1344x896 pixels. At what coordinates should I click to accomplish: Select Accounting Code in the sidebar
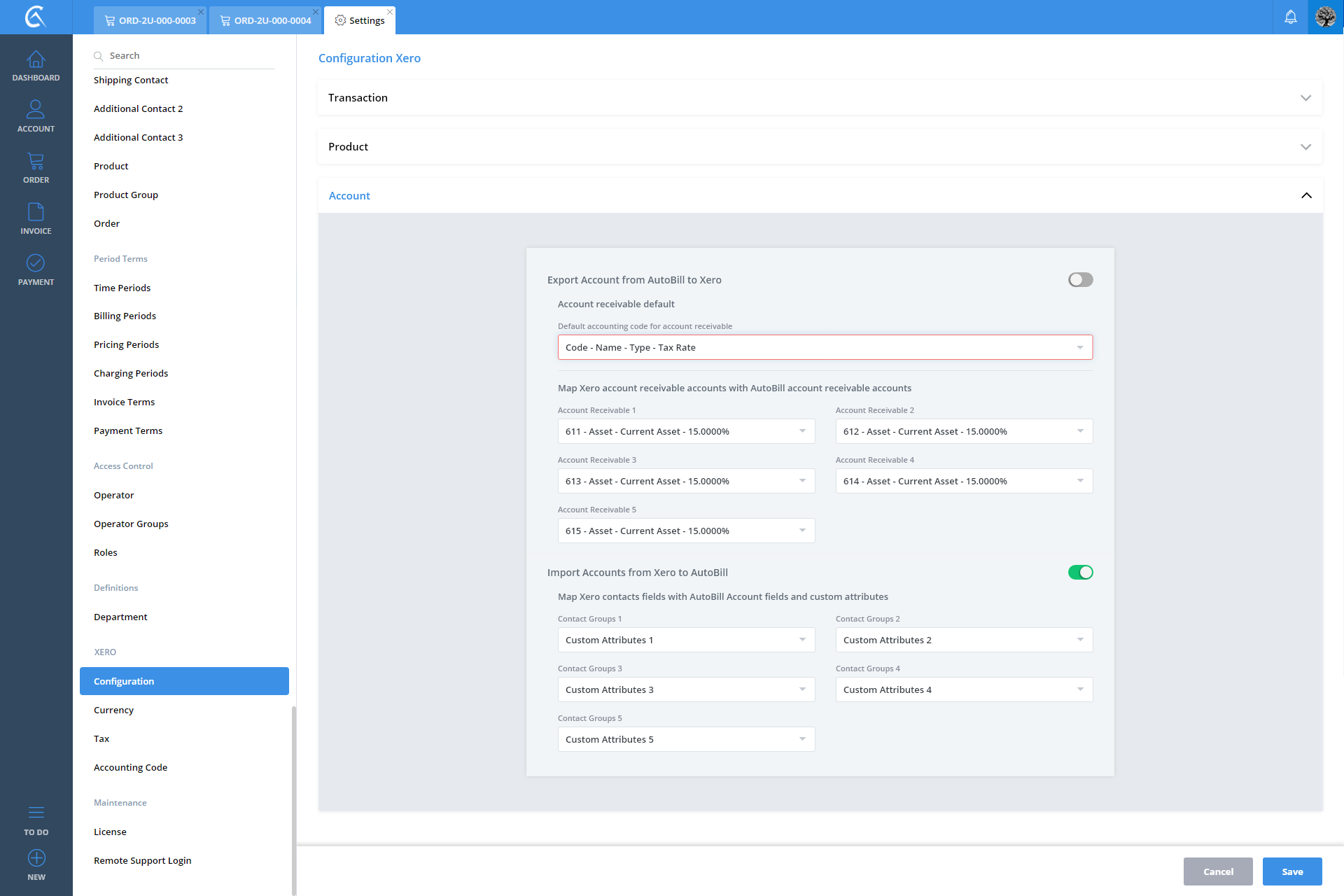tap(130, 768)
